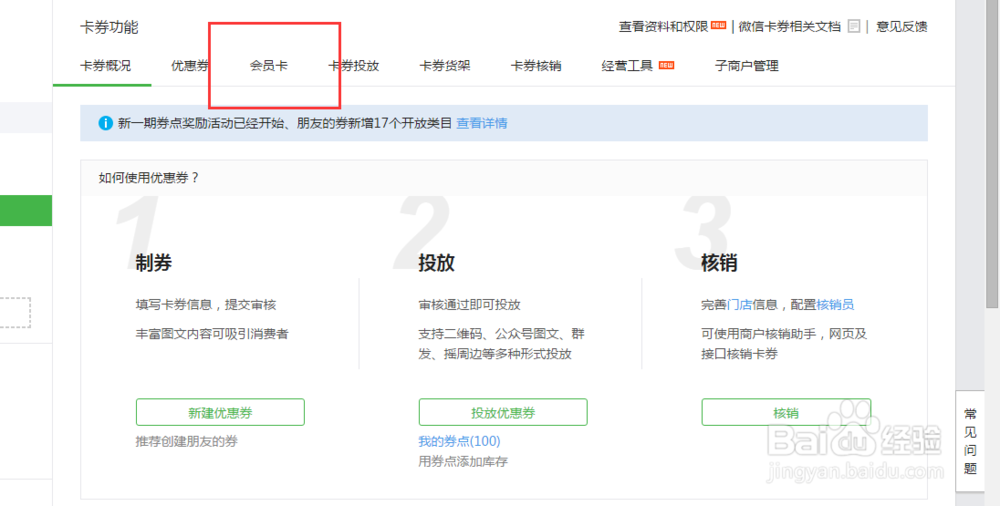Click the 投放 step heading
1000x506 pixels.
pyautogui.click(x=437, y=263)
